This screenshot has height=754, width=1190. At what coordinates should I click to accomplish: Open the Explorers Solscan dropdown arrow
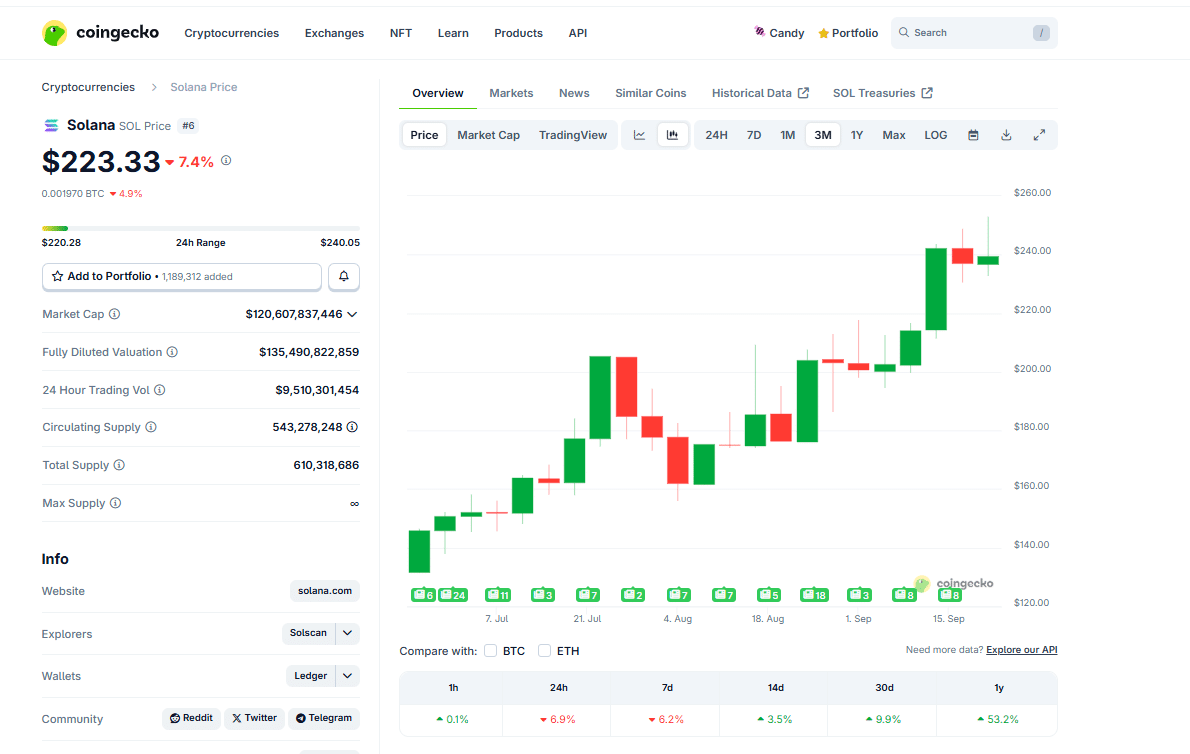(347, 633)
